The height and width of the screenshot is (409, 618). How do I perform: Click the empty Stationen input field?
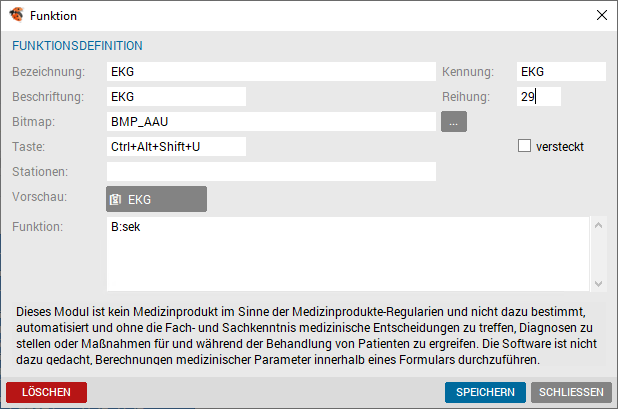coord(271,171)
